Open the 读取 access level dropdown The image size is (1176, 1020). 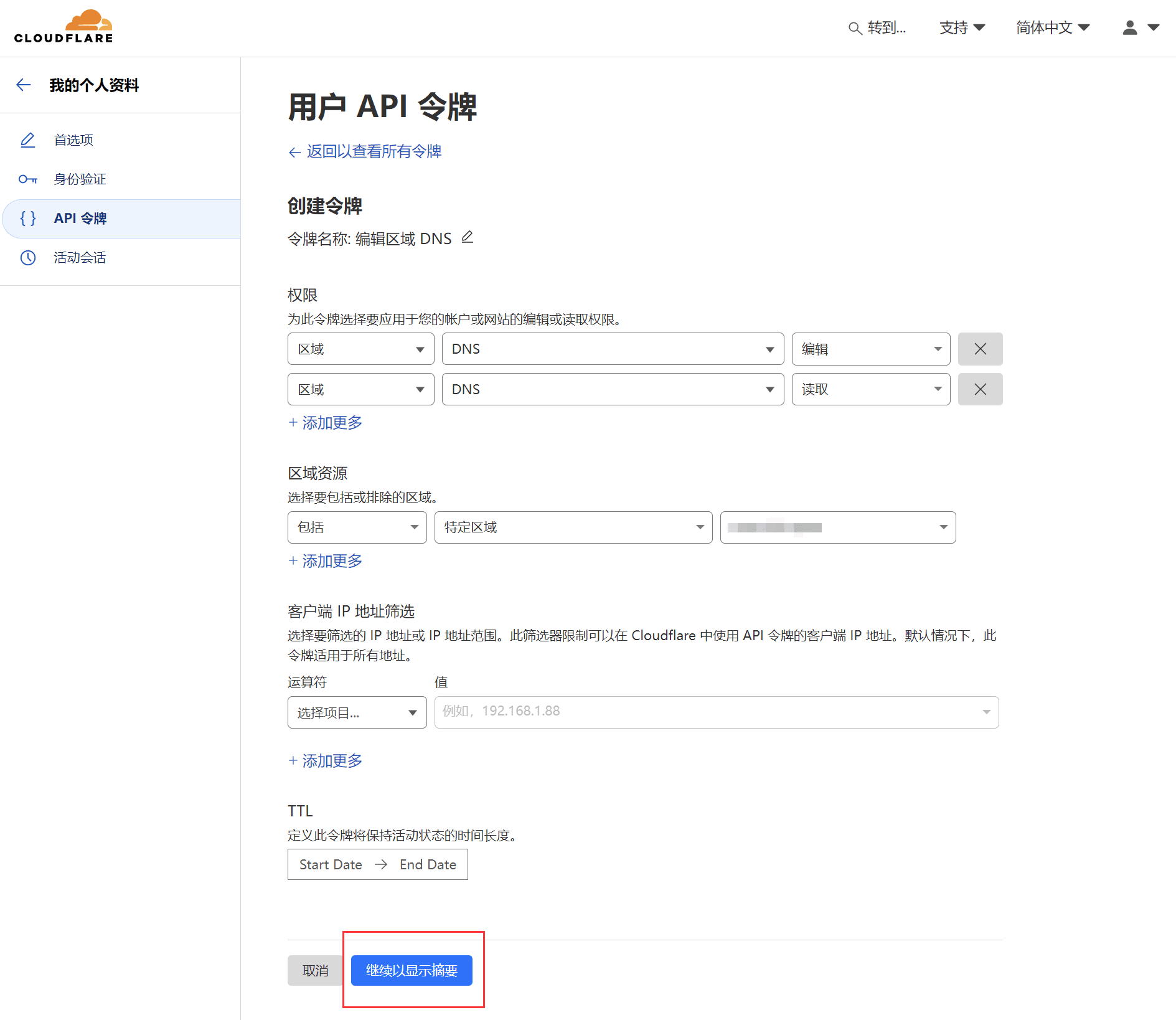click(x=870, y=389)
